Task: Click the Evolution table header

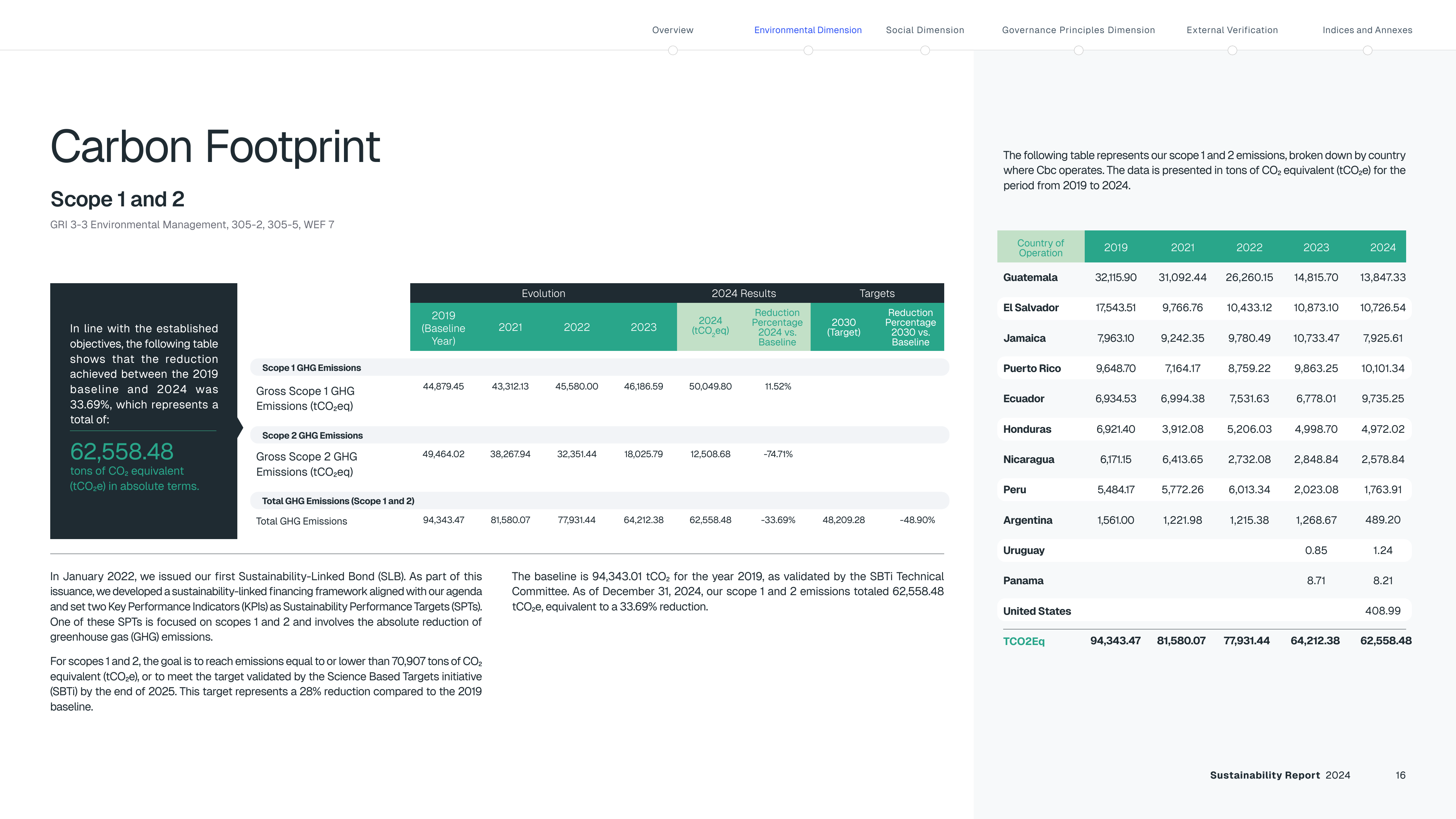Action: tap(543, 293)
